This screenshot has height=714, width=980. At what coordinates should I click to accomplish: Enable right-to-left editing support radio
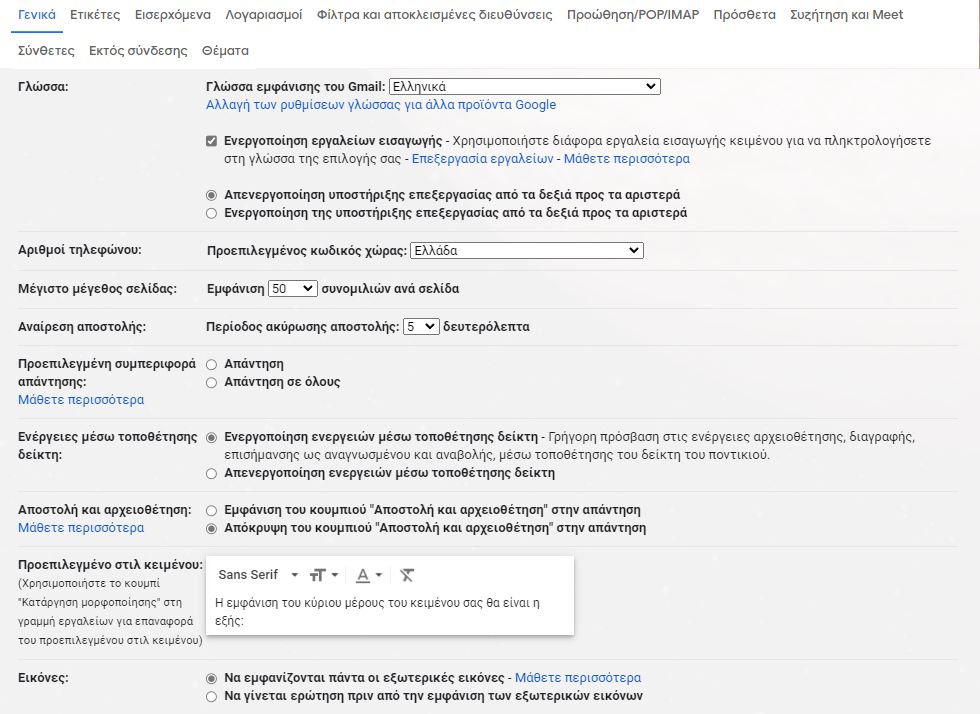click(211, 213)
